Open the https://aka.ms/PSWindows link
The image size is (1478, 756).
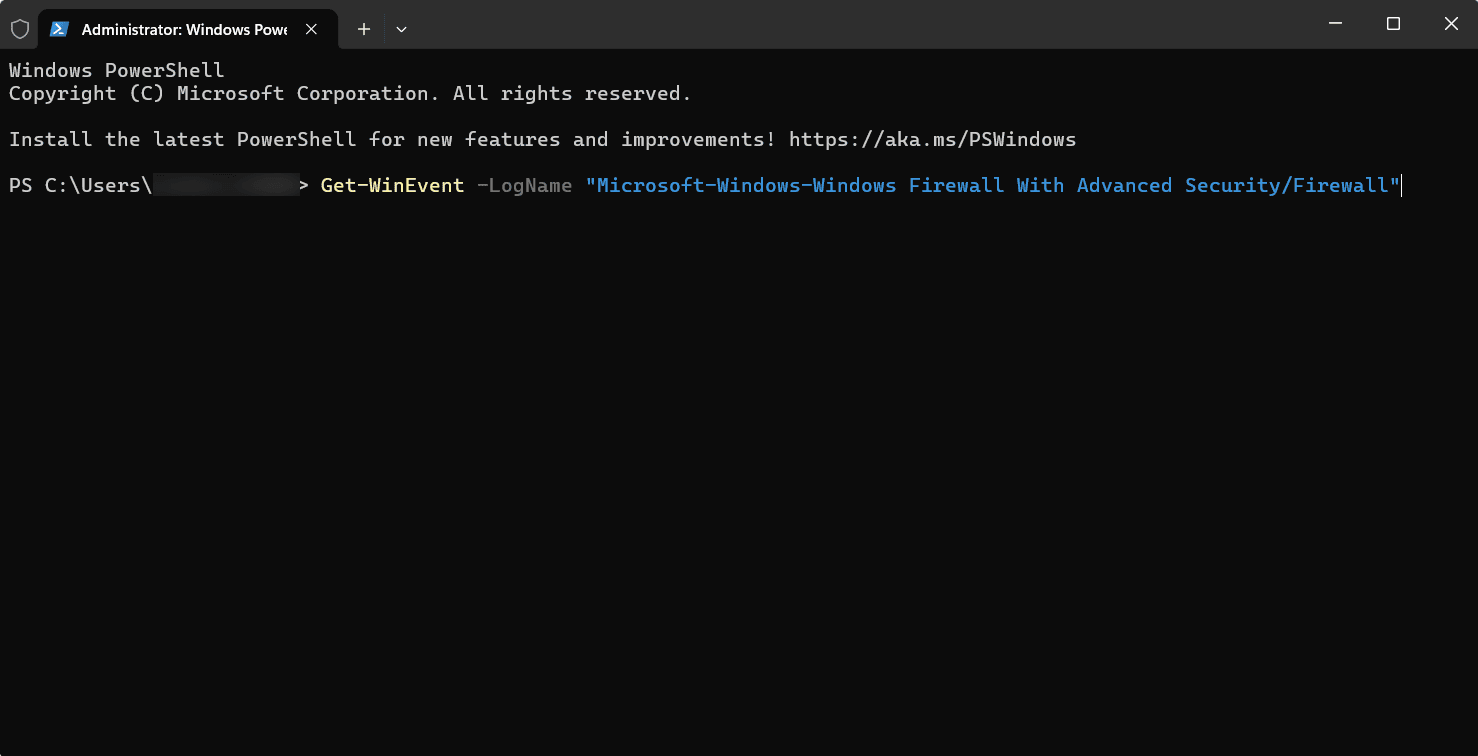point(933,139)
